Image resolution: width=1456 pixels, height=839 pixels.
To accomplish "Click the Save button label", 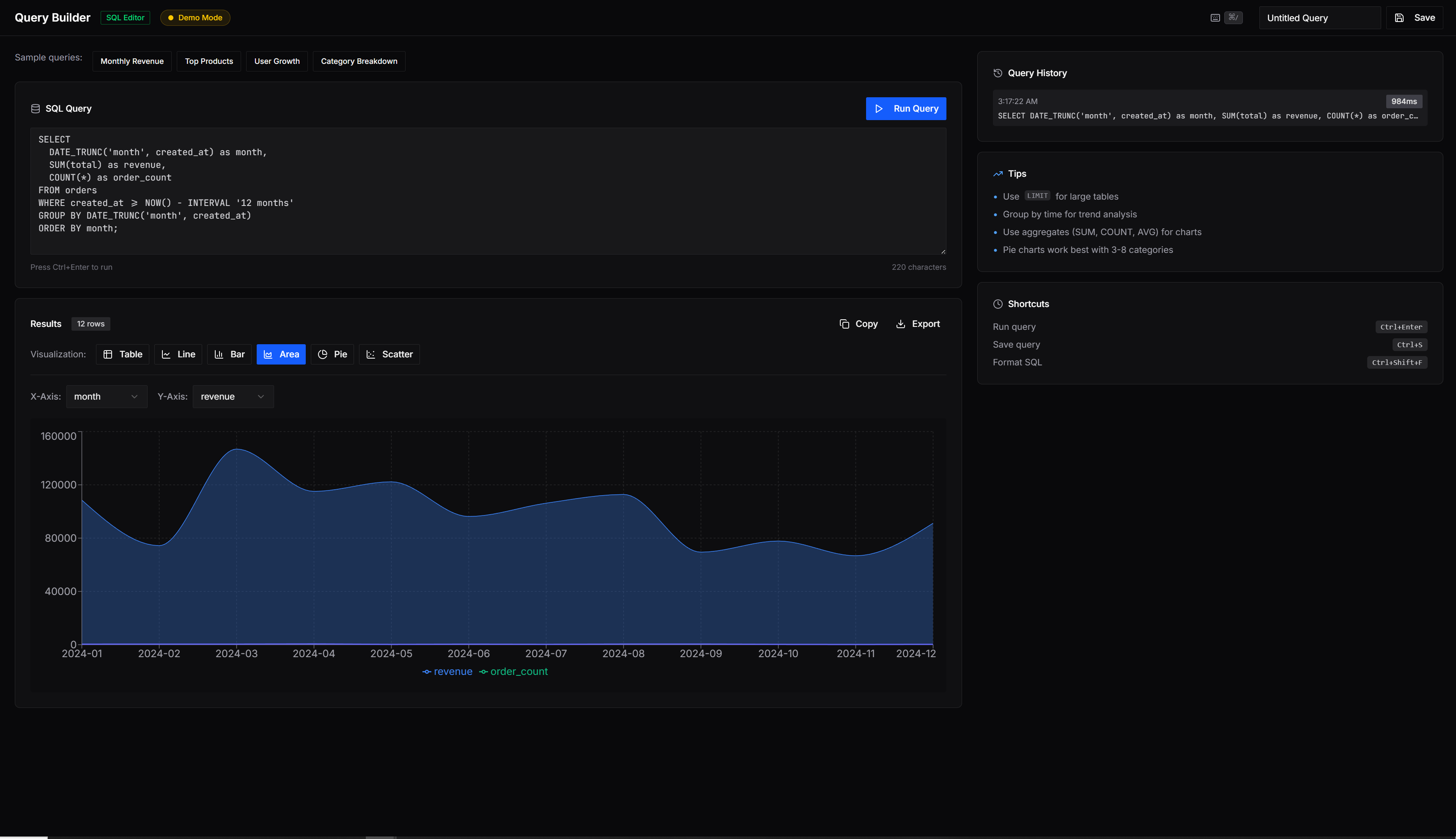I will 1424,18.
